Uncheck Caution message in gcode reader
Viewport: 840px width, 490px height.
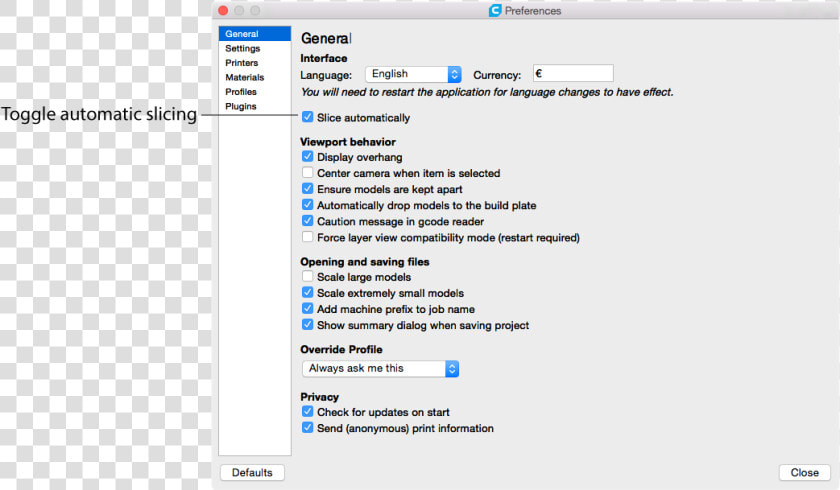(308, 221)
